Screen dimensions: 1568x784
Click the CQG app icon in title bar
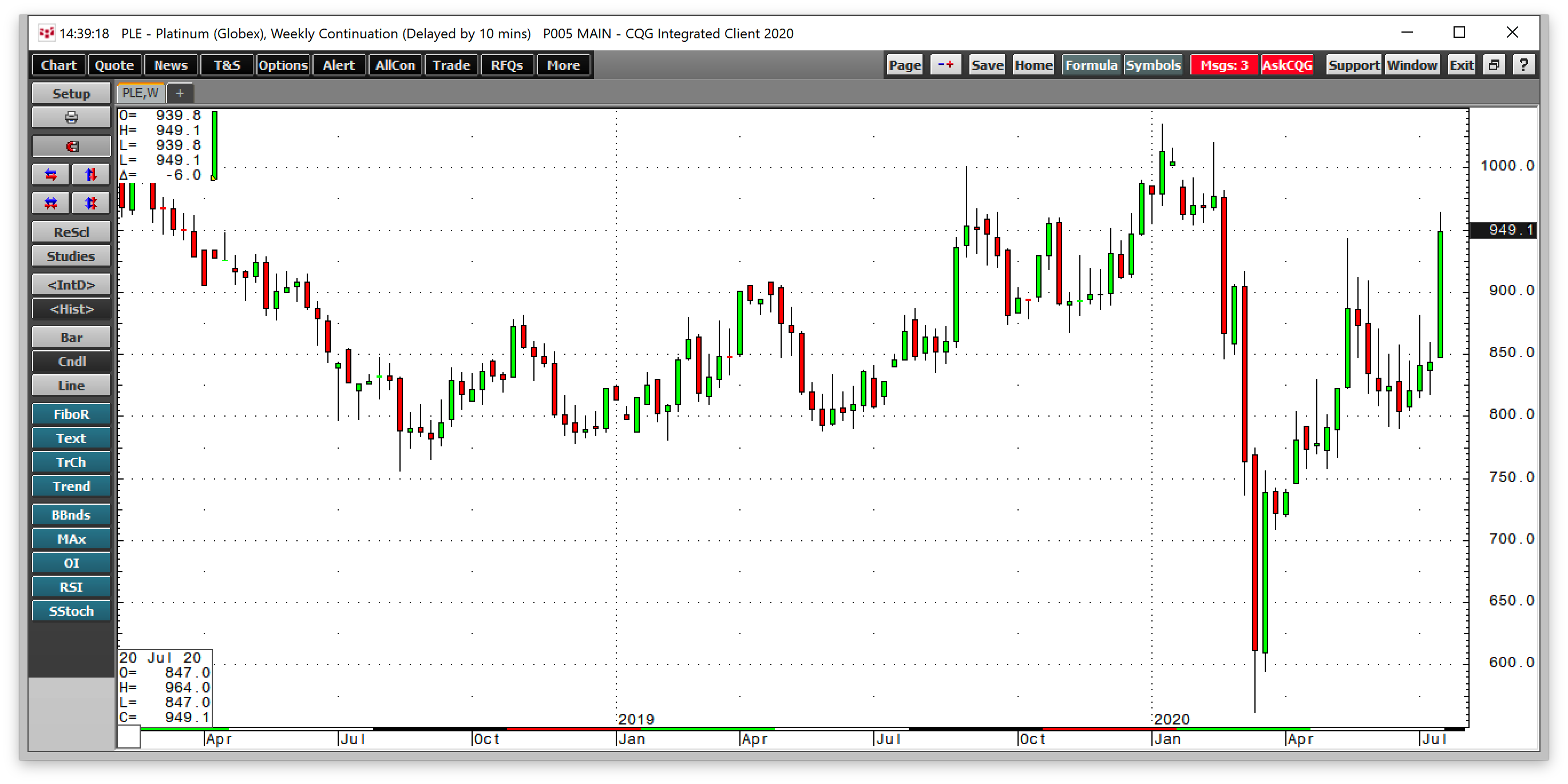(x=46, y=33)
